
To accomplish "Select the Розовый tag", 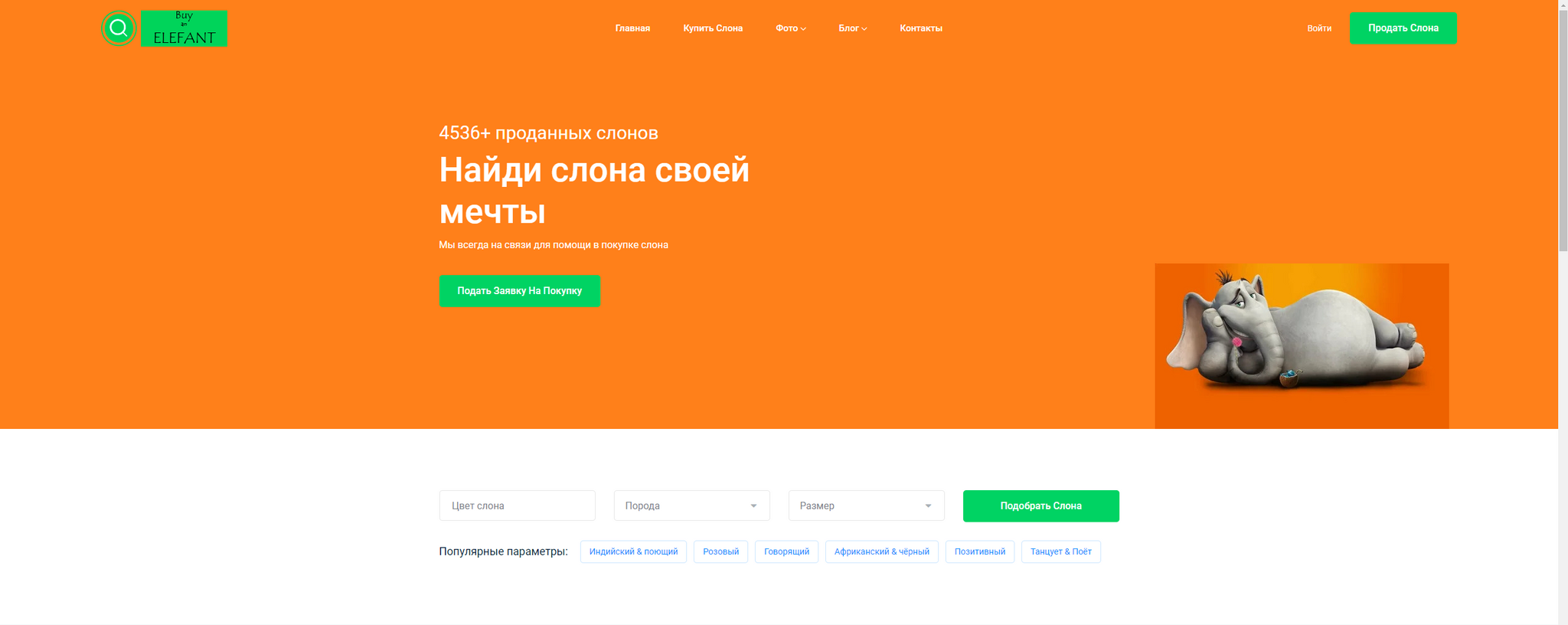I will click(720, 551).
